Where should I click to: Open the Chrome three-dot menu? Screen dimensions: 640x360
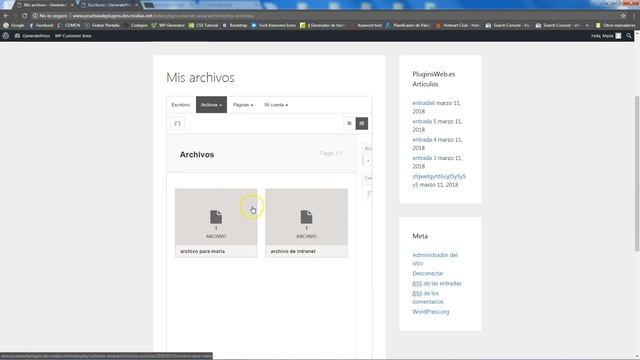click(x=635, y=16)
